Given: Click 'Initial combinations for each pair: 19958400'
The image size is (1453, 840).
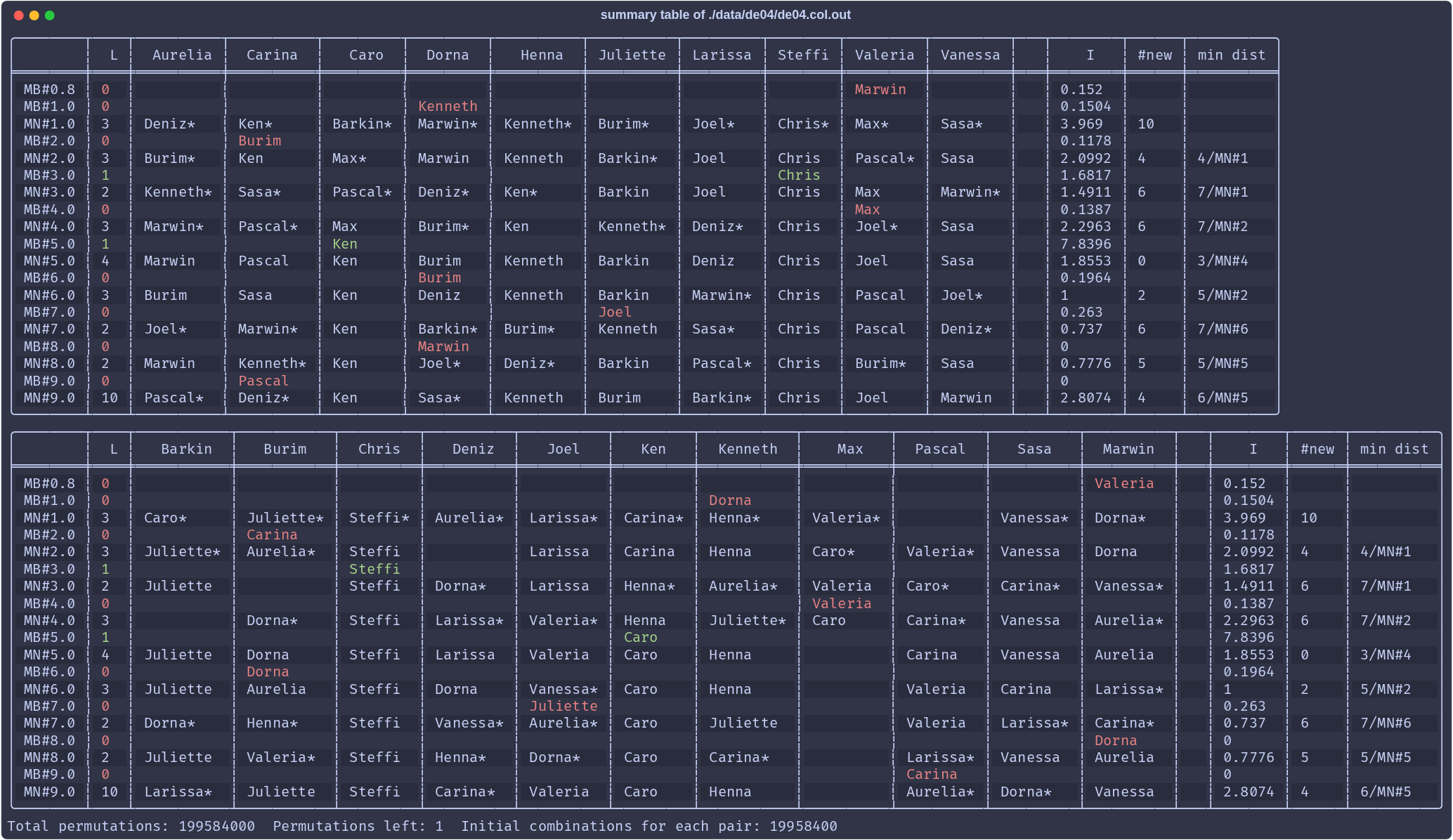Looking at the screenshot, I should coord(649,826).
